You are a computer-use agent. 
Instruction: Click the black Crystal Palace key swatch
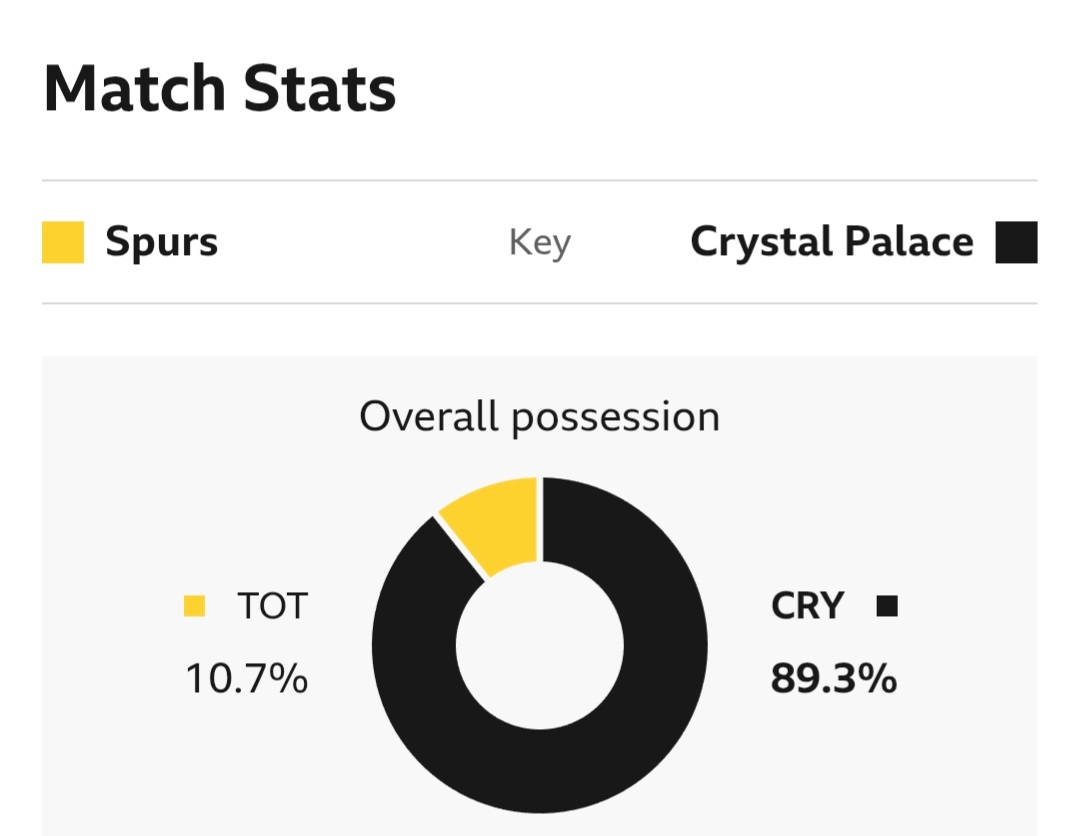click(1016, 243)
